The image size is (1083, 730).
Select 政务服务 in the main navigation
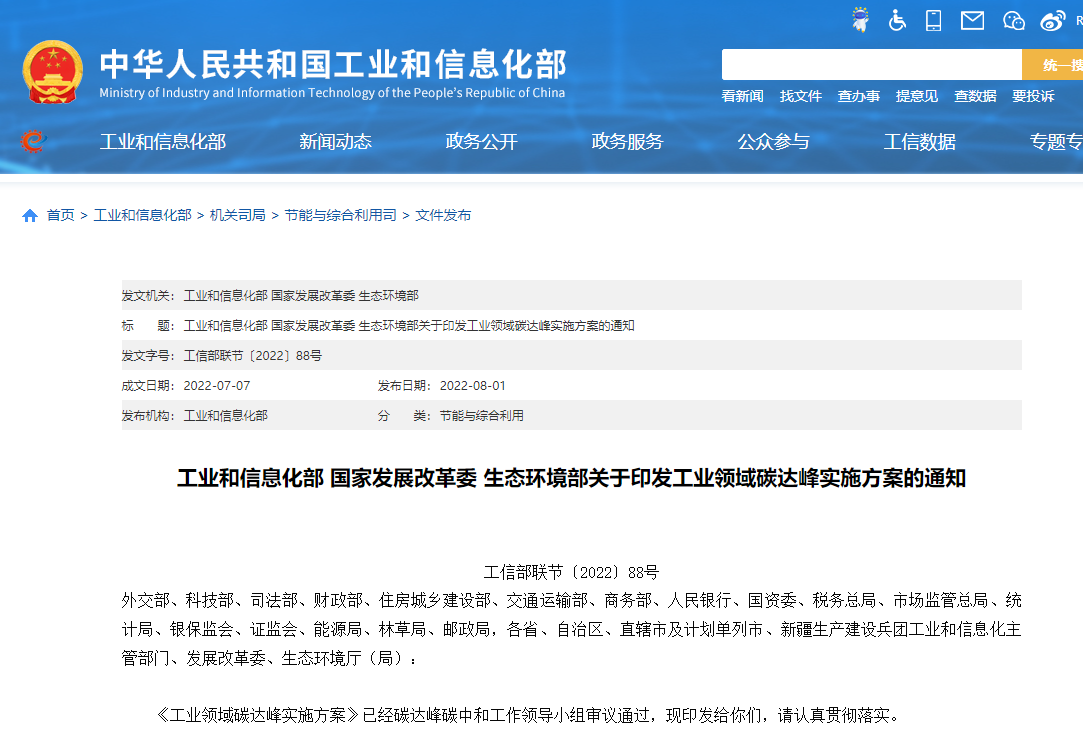point(627,142)
